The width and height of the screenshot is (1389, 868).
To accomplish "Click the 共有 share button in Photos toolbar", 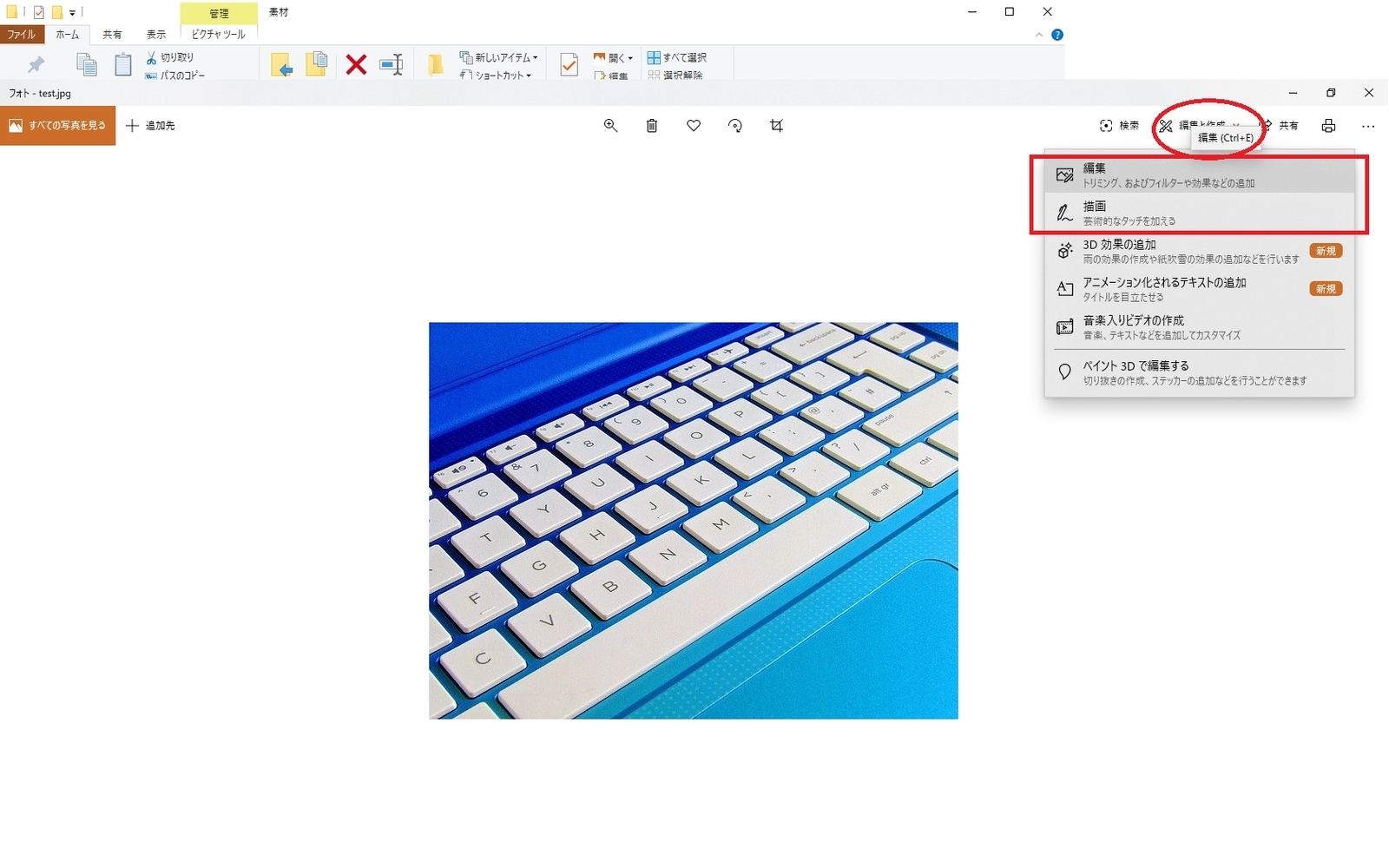I will pyautogui.click(x=1281, y=126).
